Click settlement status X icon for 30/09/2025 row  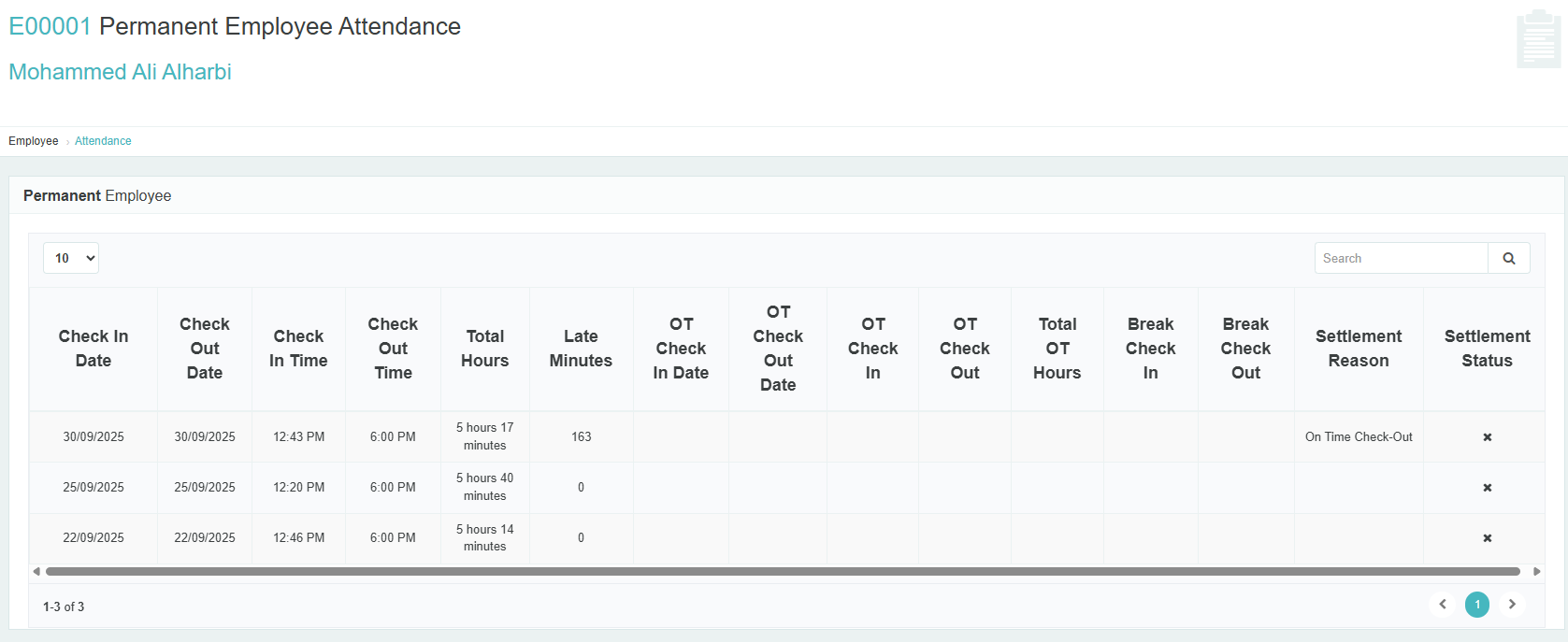click(x=1487, y=437)
